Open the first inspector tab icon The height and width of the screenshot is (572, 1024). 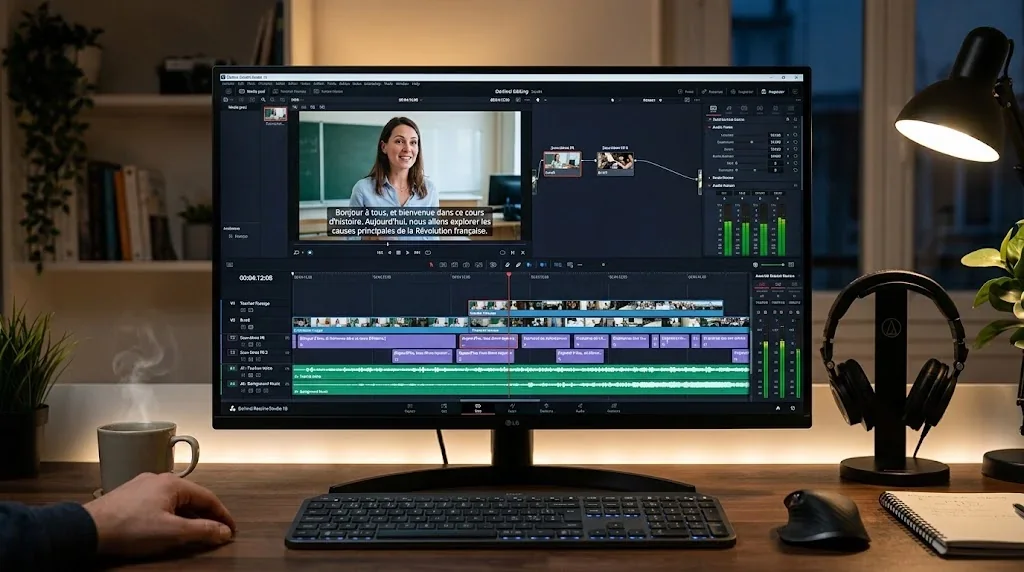pos(713,109)
